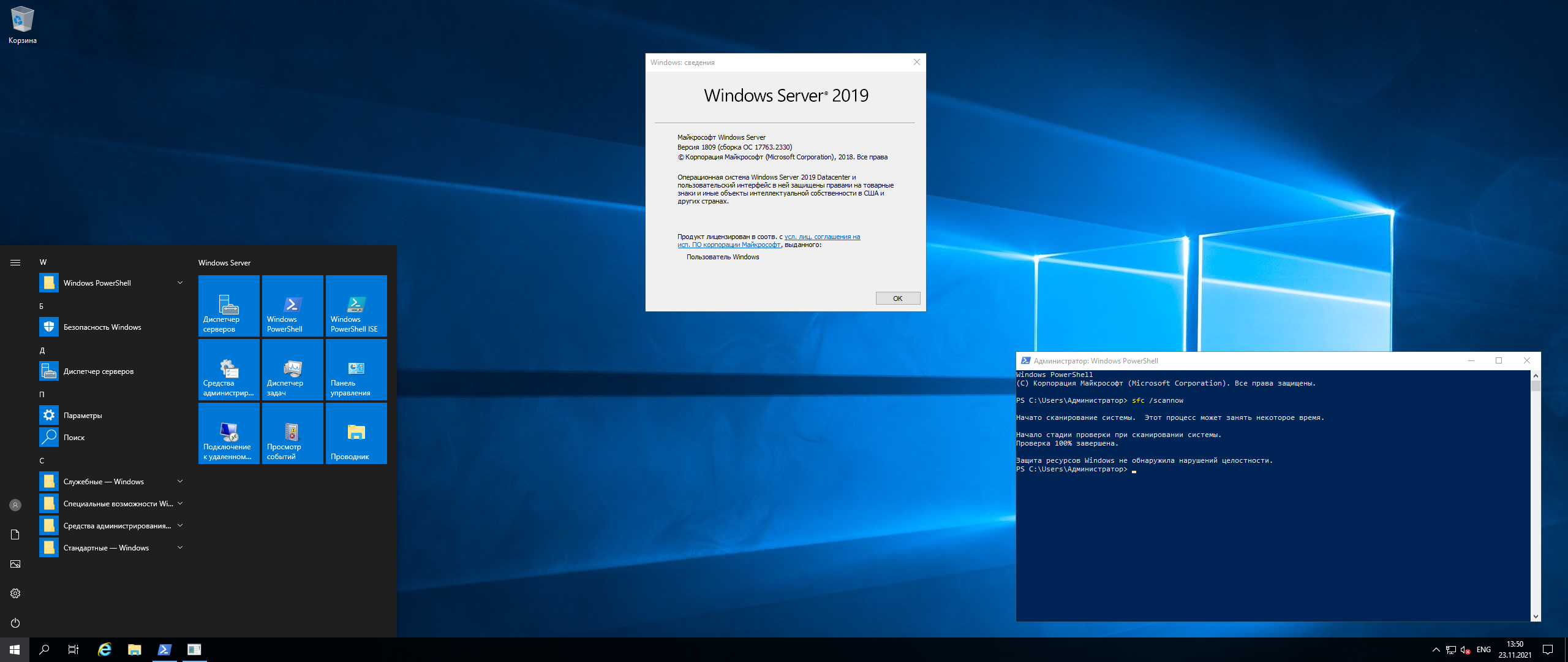Open Корзина on the desktop

pyautogui.click(x=22, y=25)
